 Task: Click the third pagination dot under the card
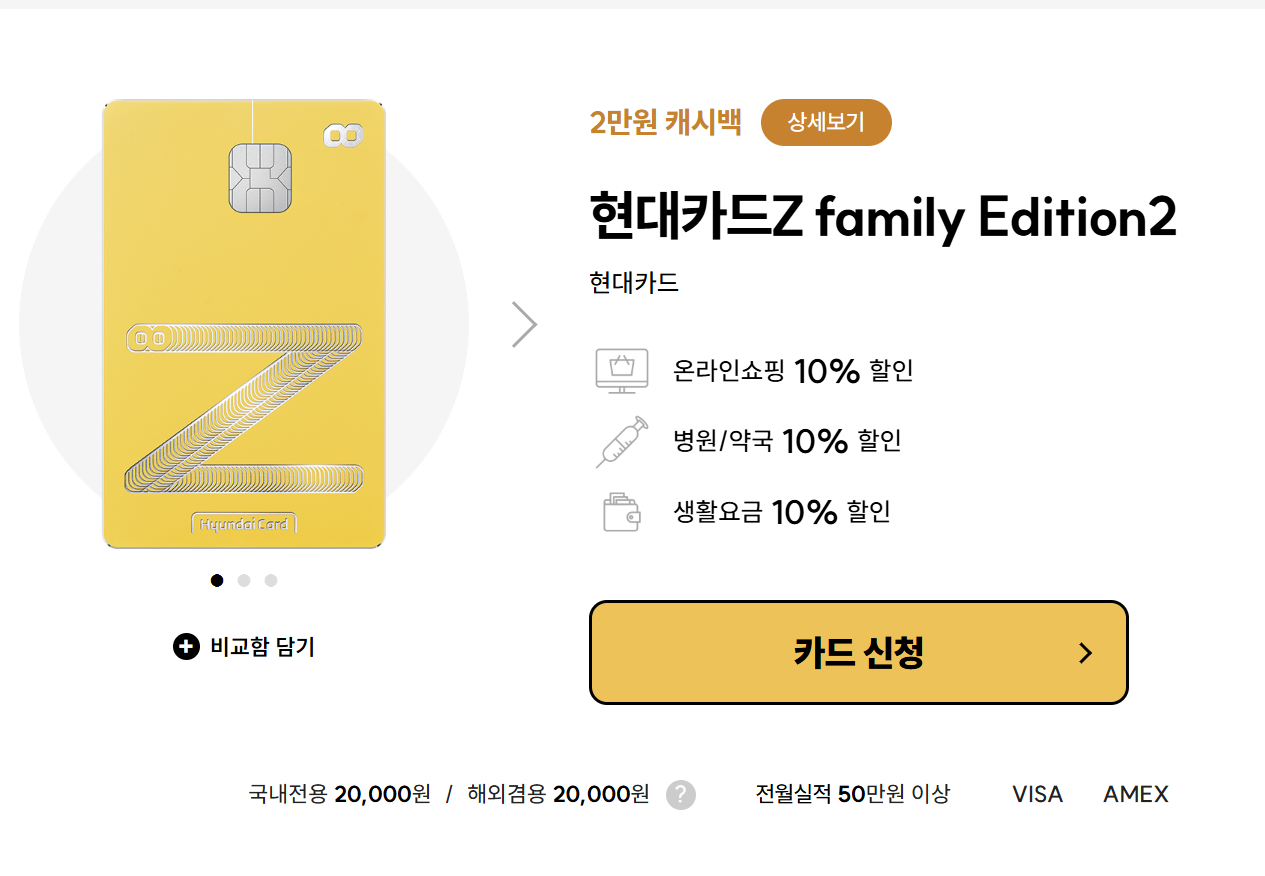pos(270,580)
